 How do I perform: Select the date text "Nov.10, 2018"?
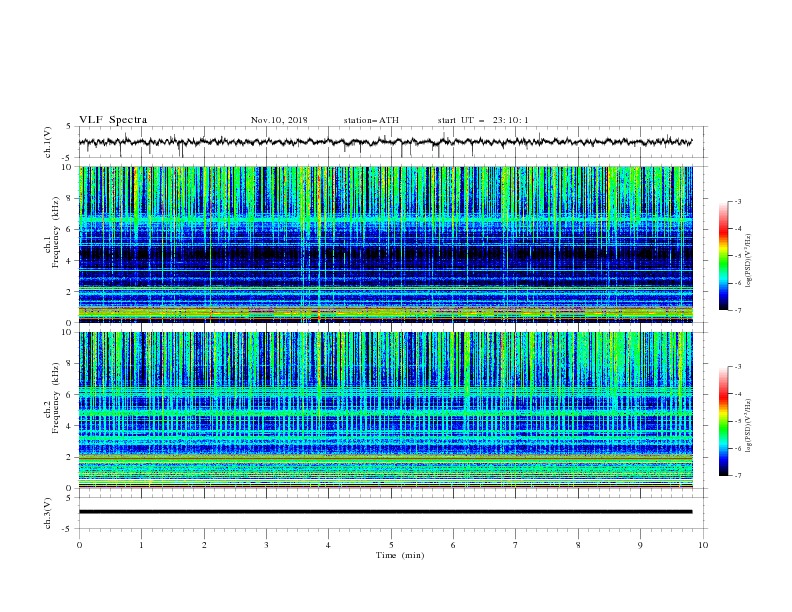pyautogui.click(x=279, y=120)
